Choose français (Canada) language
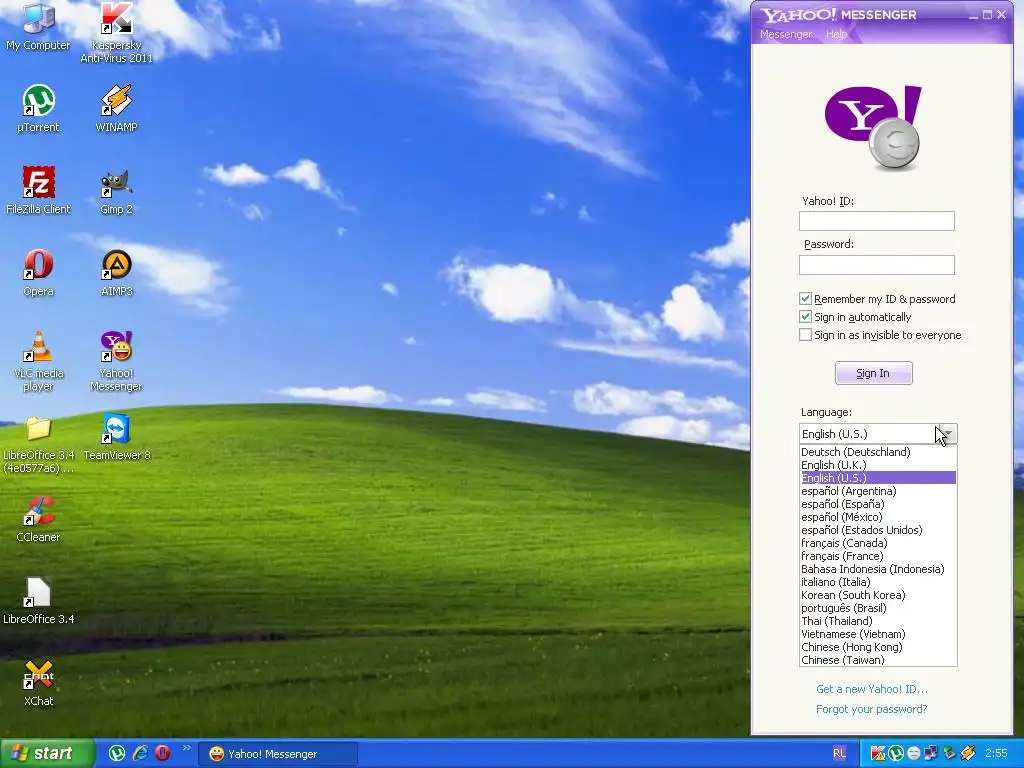This screenshot has width=1024, height=768. 878,543
